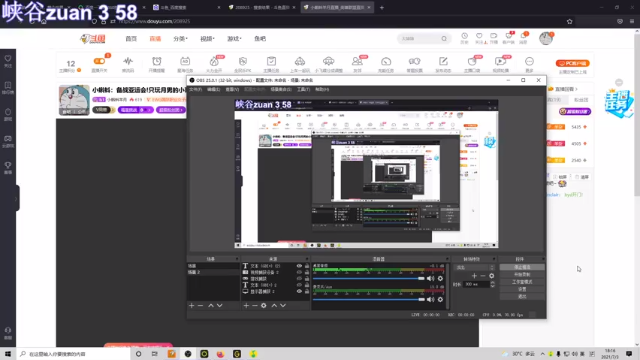Open the transition type combo box
Viewport: 640px width, 360px height.
click(x=474, y=267)
